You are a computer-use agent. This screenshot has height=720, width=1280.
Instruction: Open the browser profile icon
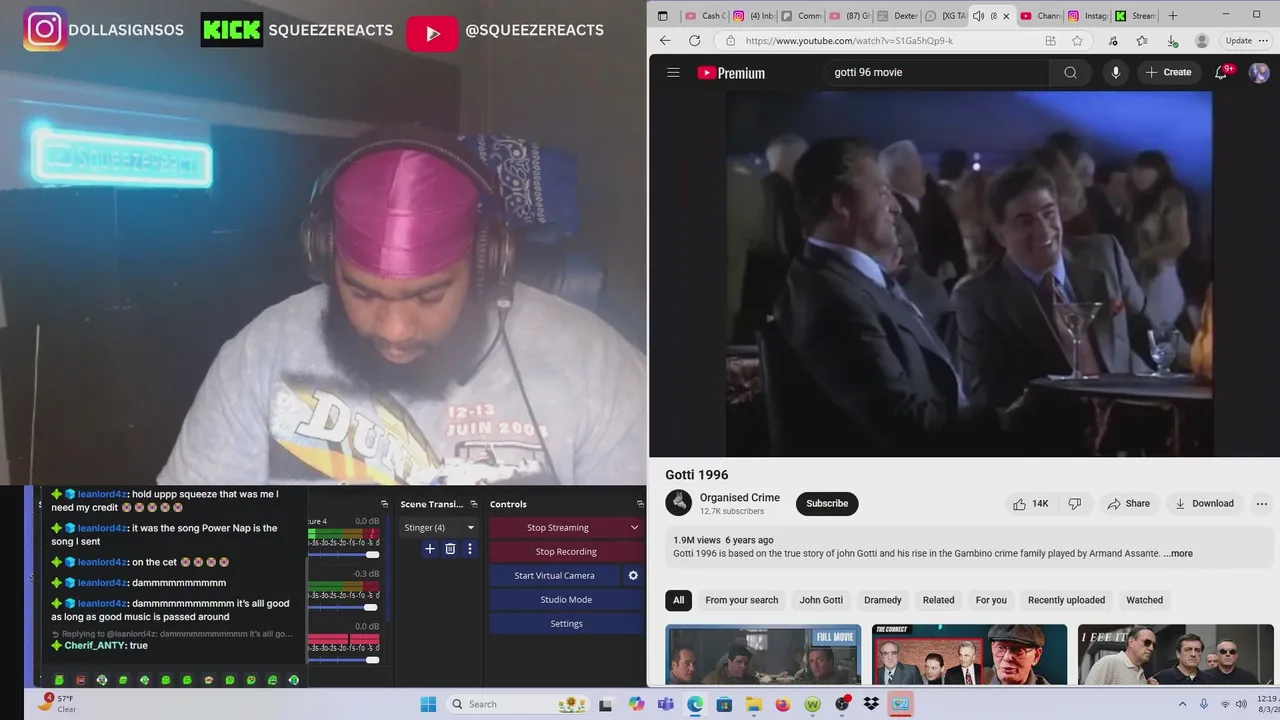1201,41
